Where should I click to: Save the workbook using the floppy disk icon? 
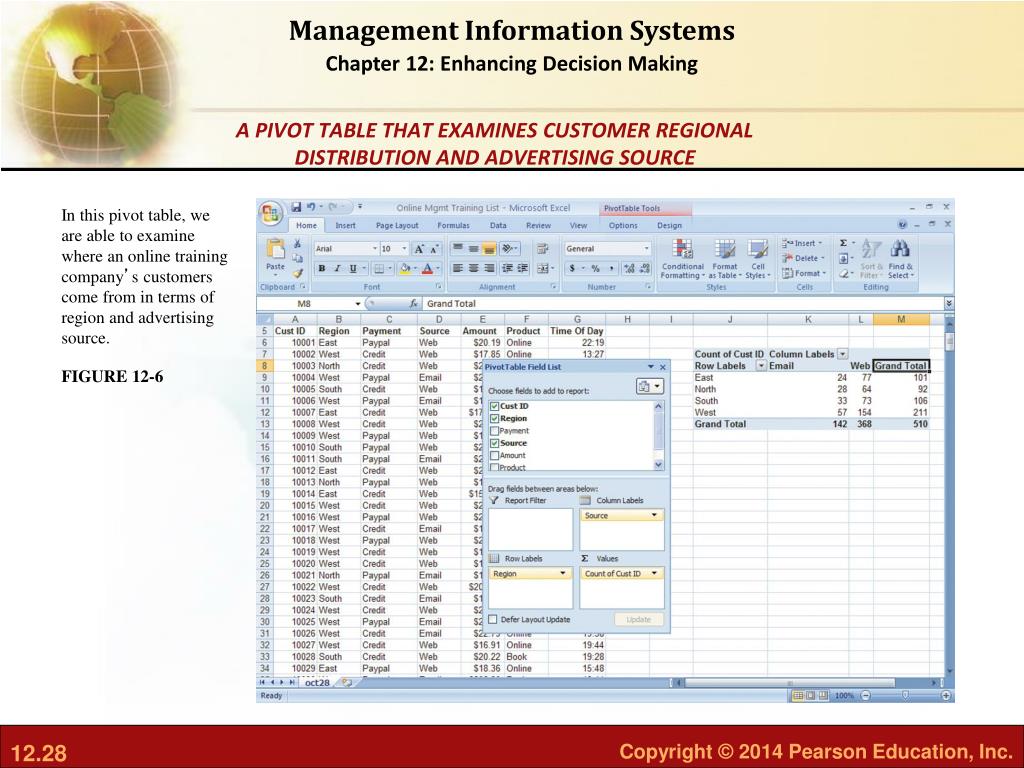(296, 207)
